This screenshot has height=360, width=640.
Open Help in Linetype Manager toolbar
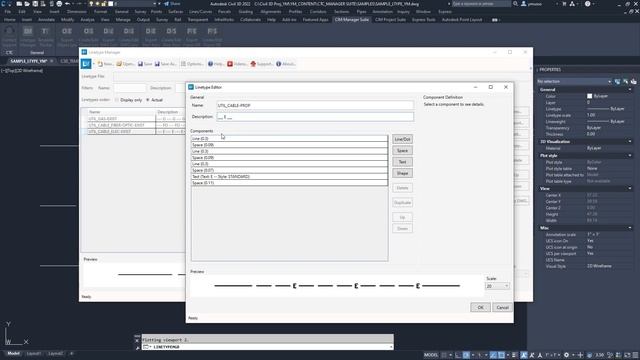point(216,64)
